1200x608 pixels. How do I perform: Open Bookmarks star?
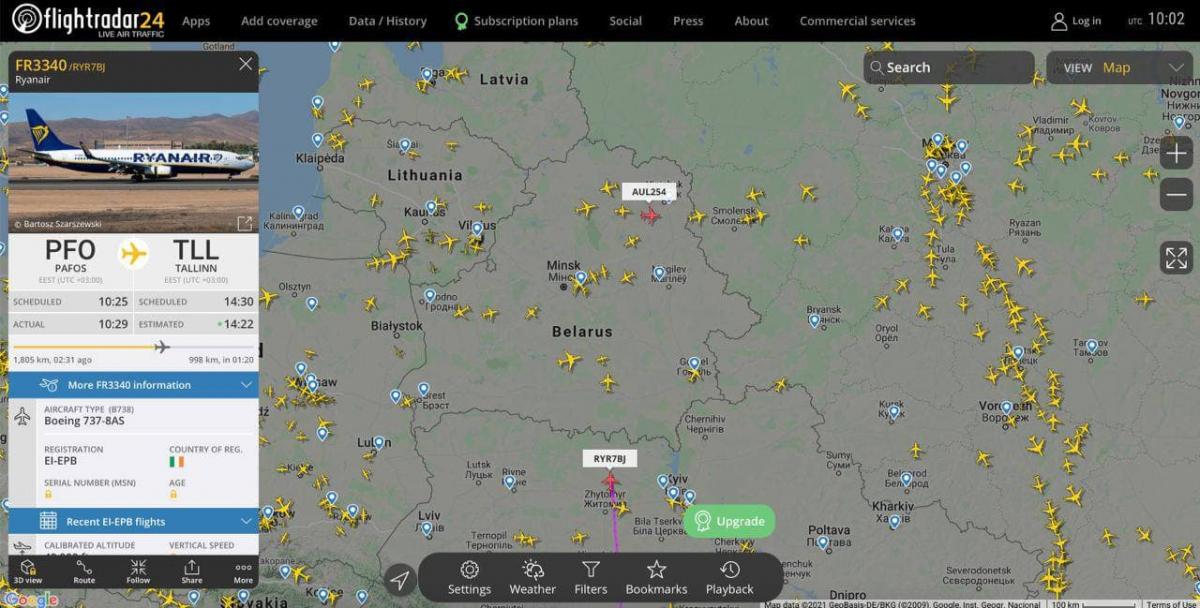click(656, 577)
